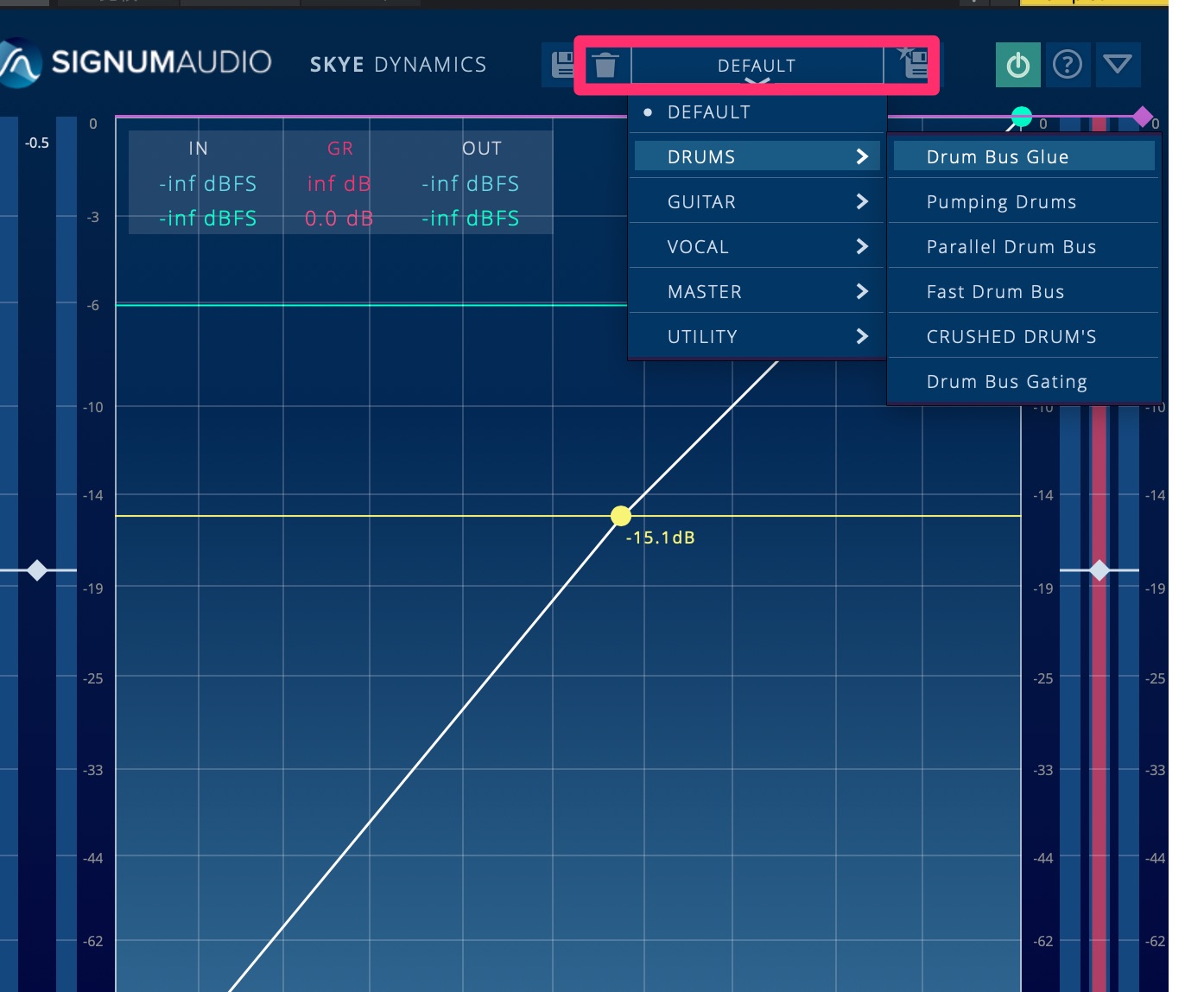Screen dimensions: 1204x992
Task: Toggle the green power bypass button
Action: pos(1018,65)
